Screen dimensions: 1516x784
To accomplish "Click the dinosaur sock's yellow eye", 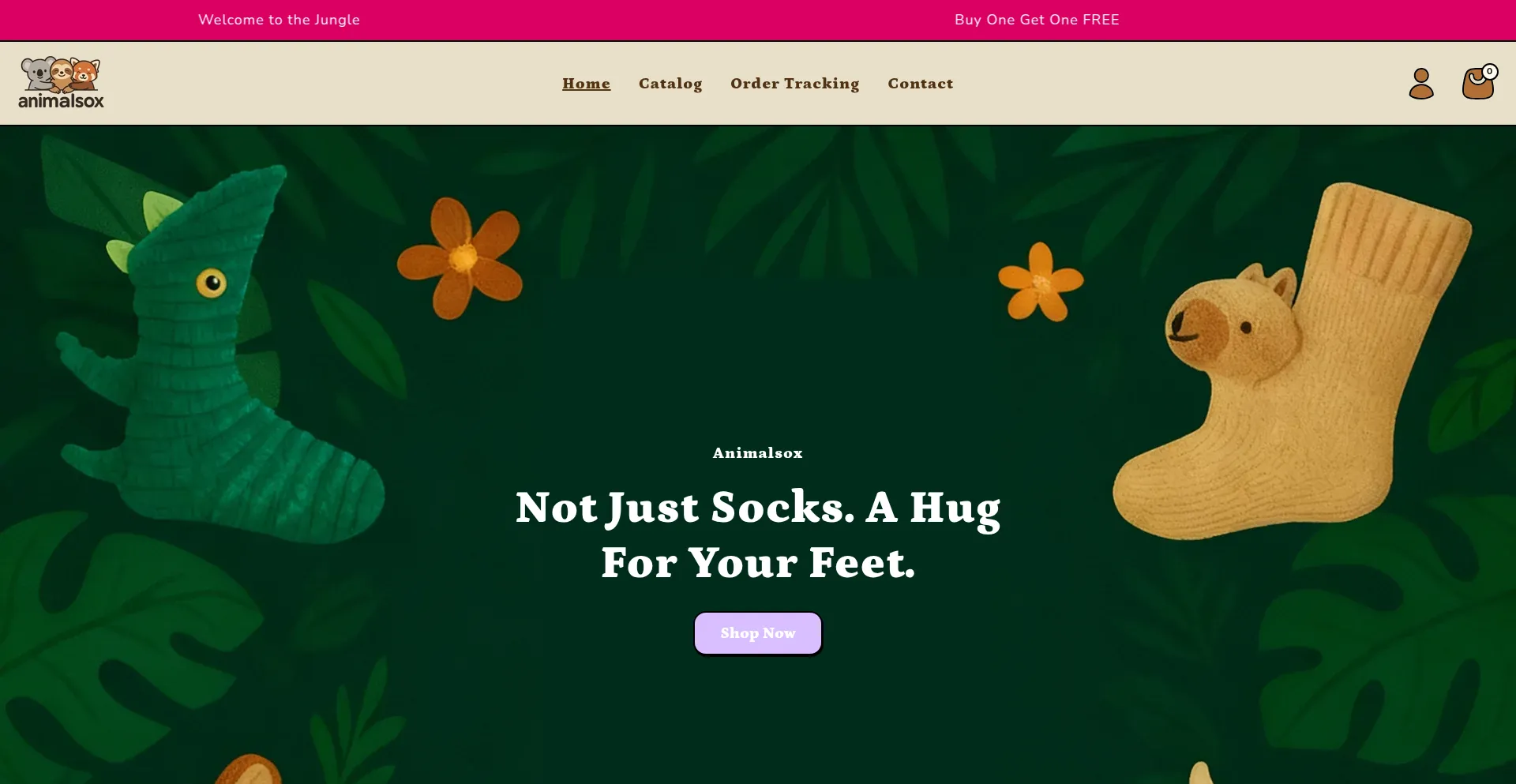I will coord(211,283).
